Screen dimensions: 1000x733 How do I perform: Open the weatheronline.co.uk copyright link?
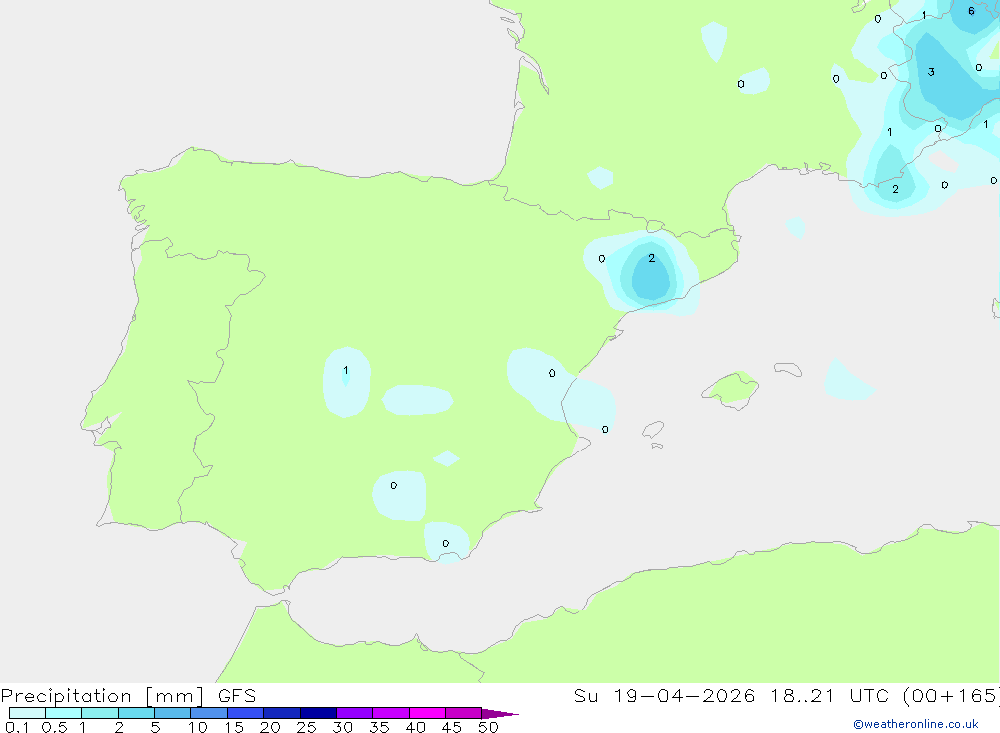click(916, 724)
